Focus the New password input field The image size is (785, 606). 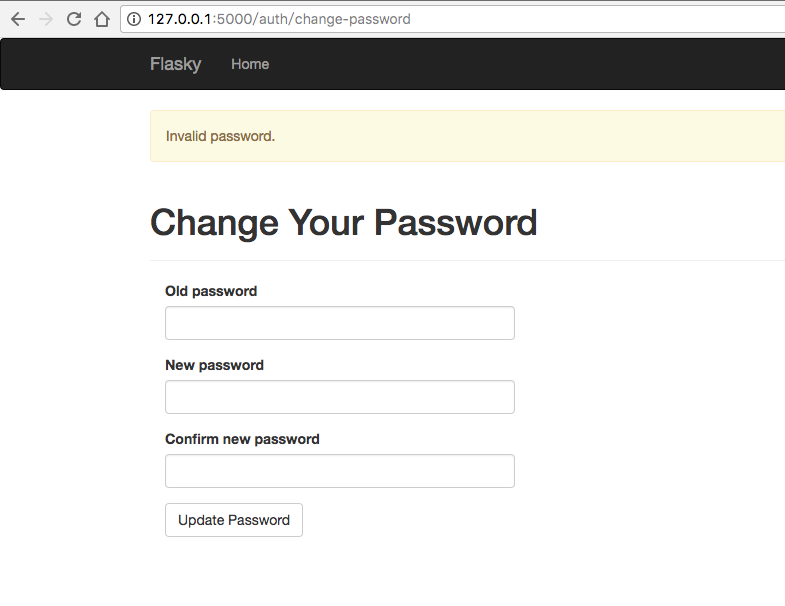coord(339,397)
